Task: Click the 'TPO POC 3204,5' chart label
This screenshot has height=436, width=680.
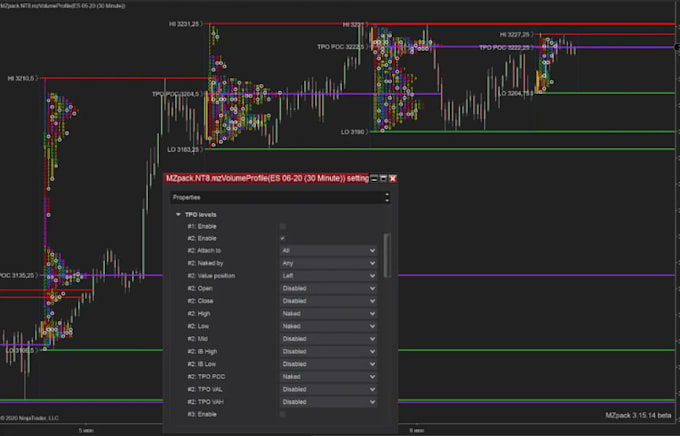Action: coord(176,94)
